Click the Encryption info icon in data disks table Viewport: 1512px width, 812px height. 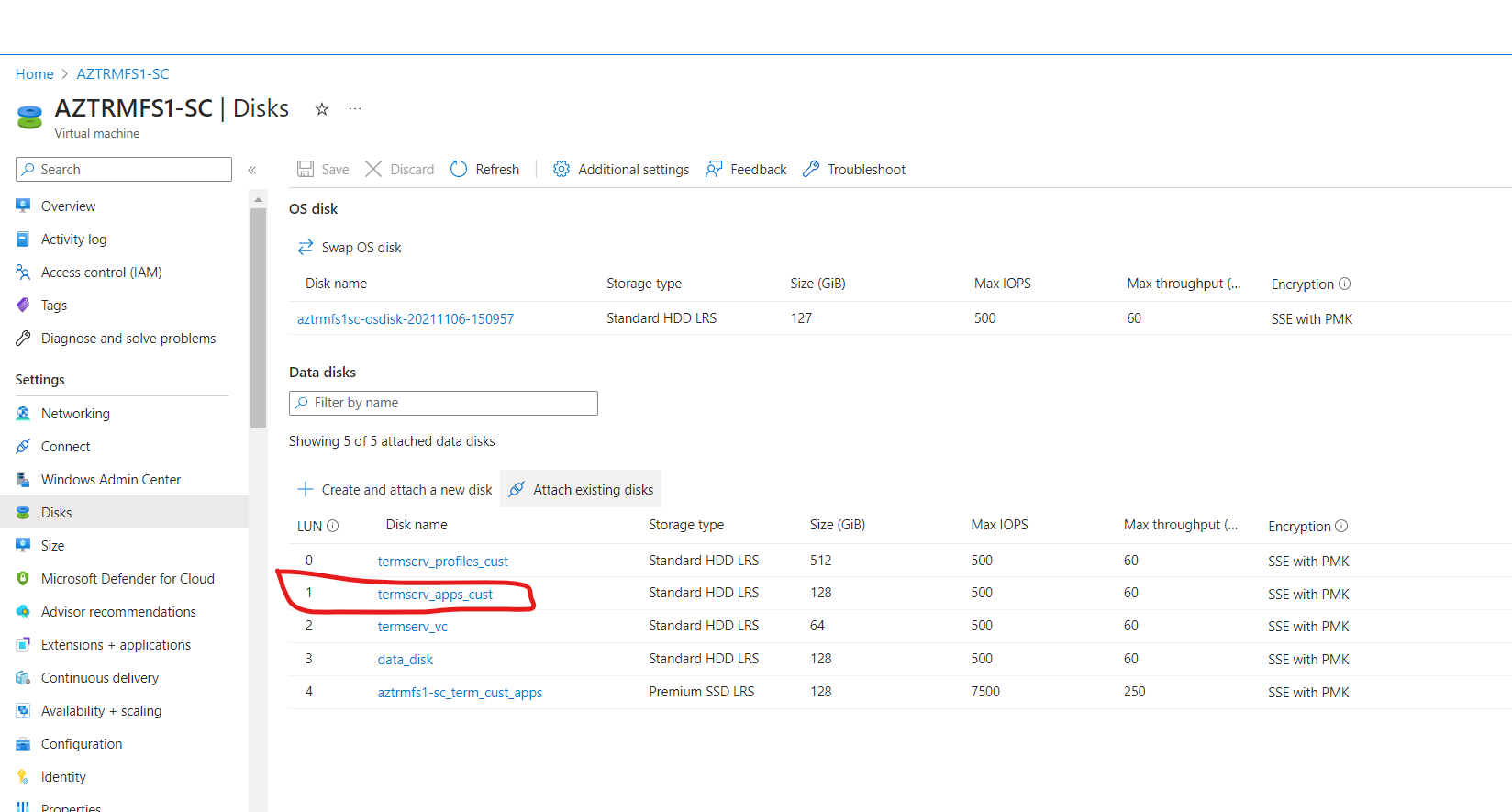(1341, 526)
